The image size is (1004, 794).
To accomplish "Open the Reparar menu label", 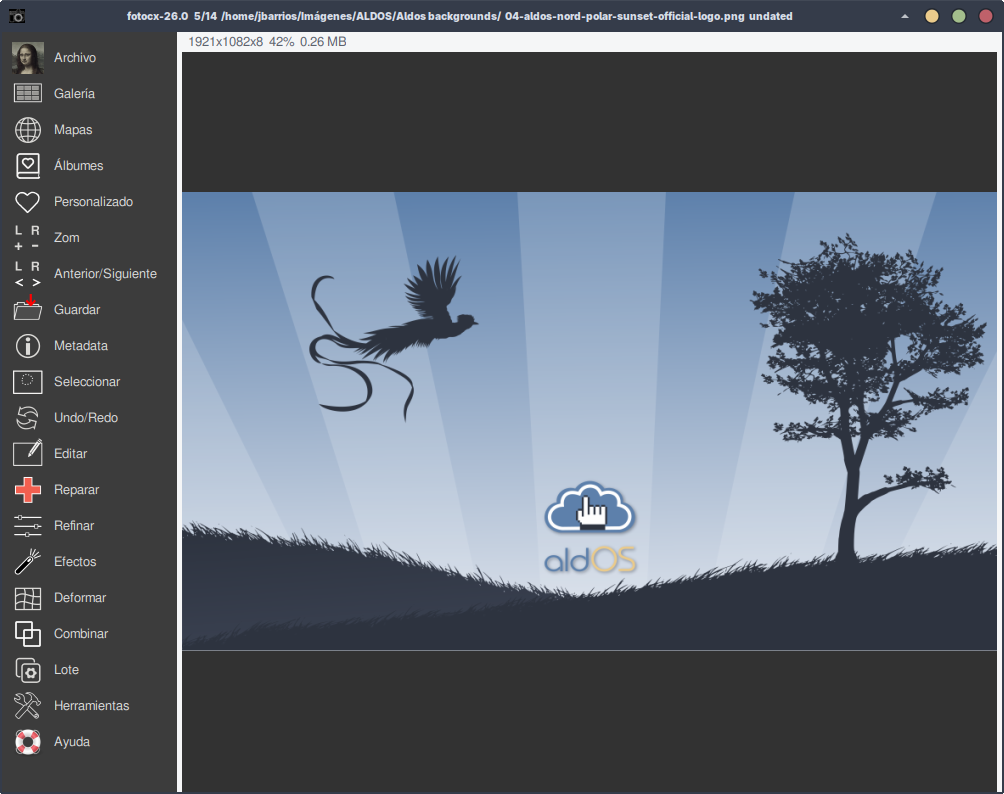I will (76, 490).
